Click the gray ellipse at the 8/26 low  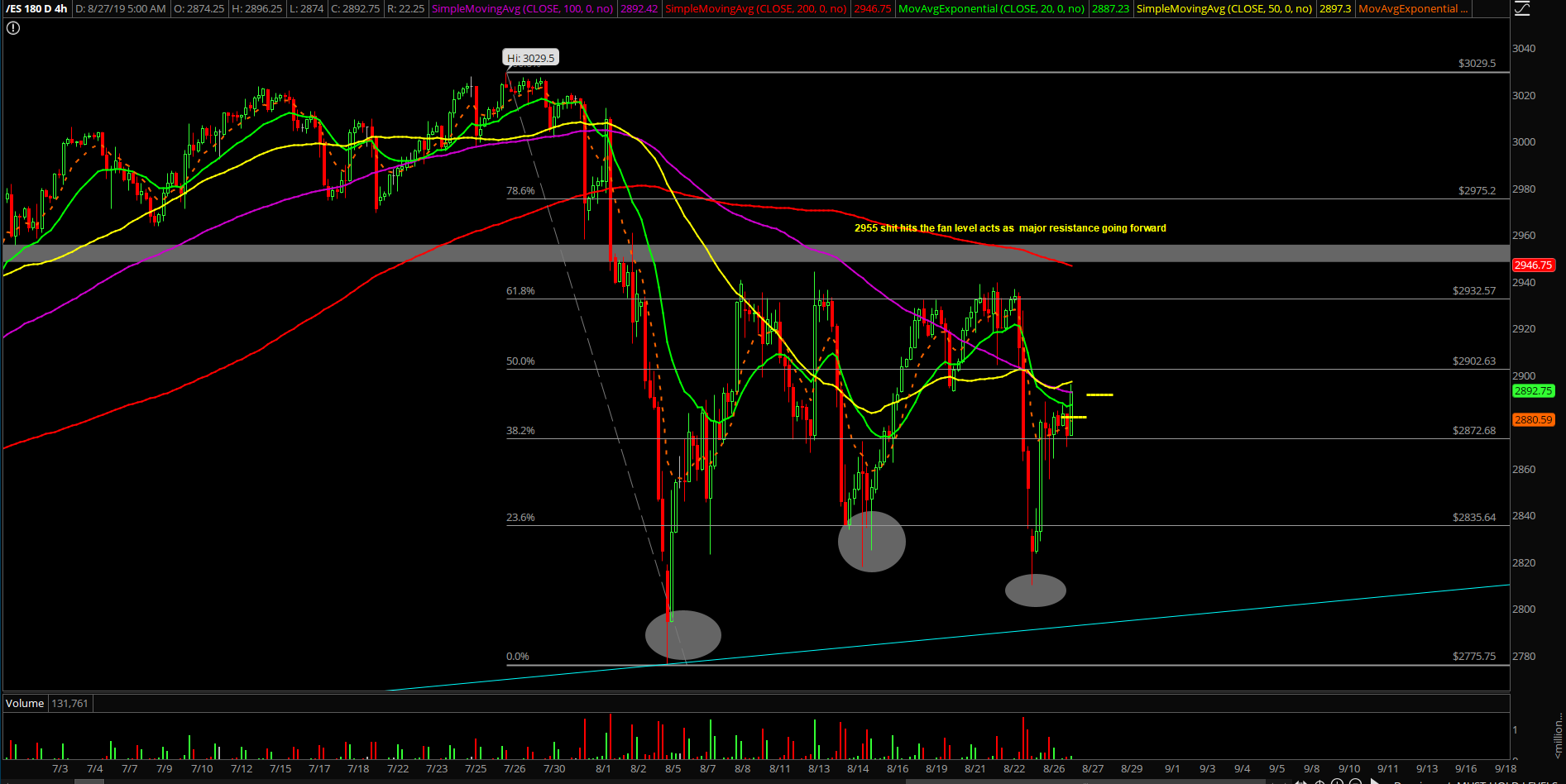pyautogui.click(x=1036, y=590)
